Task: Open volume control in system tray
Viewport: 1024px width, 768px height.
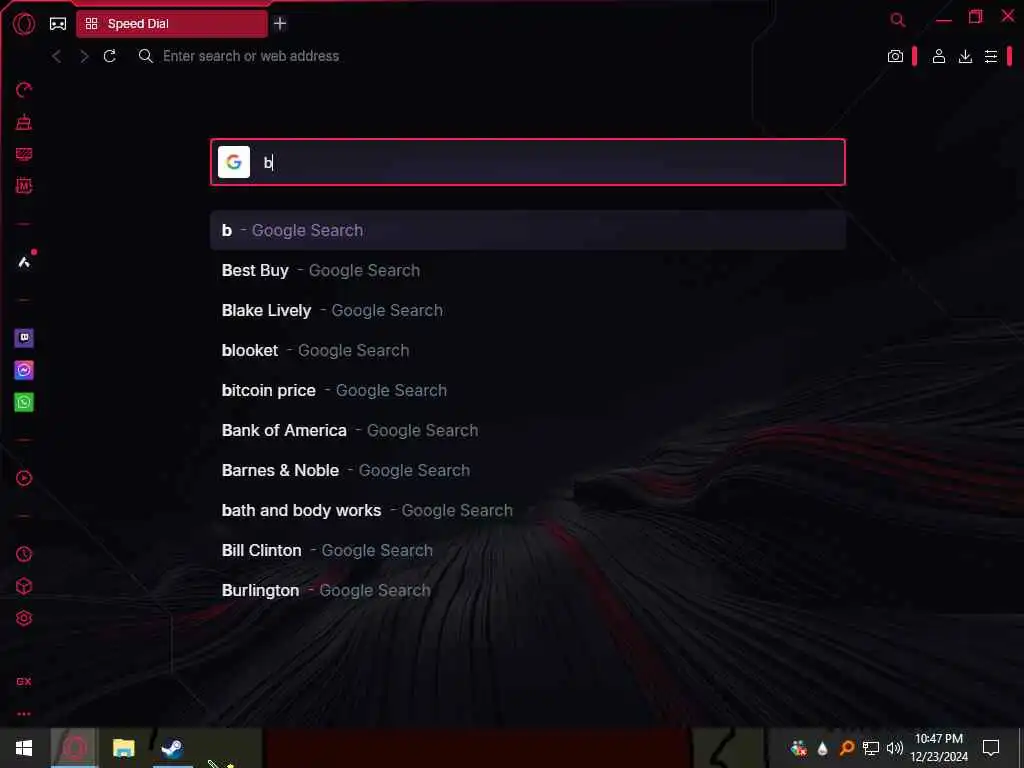Action: click(895, 748)
